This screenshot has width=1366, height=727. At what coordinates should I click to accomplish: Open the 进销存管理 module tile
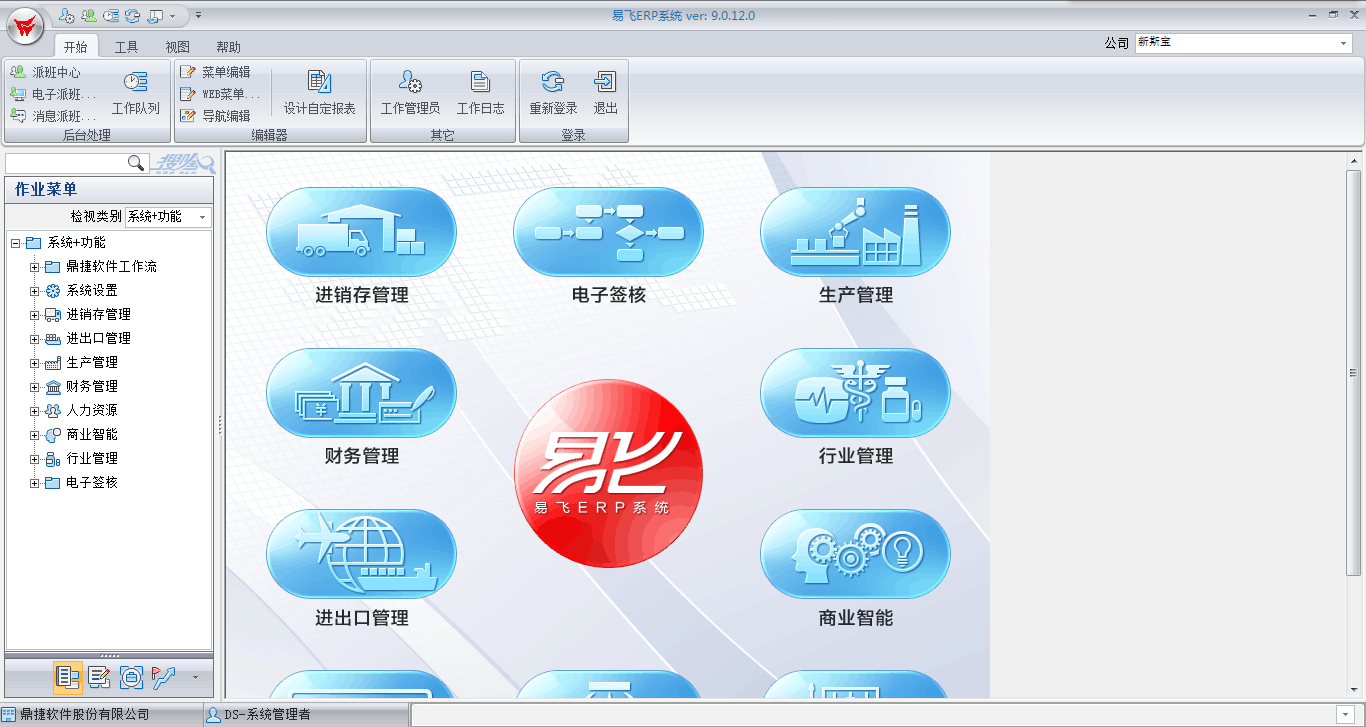coord(361,233)
